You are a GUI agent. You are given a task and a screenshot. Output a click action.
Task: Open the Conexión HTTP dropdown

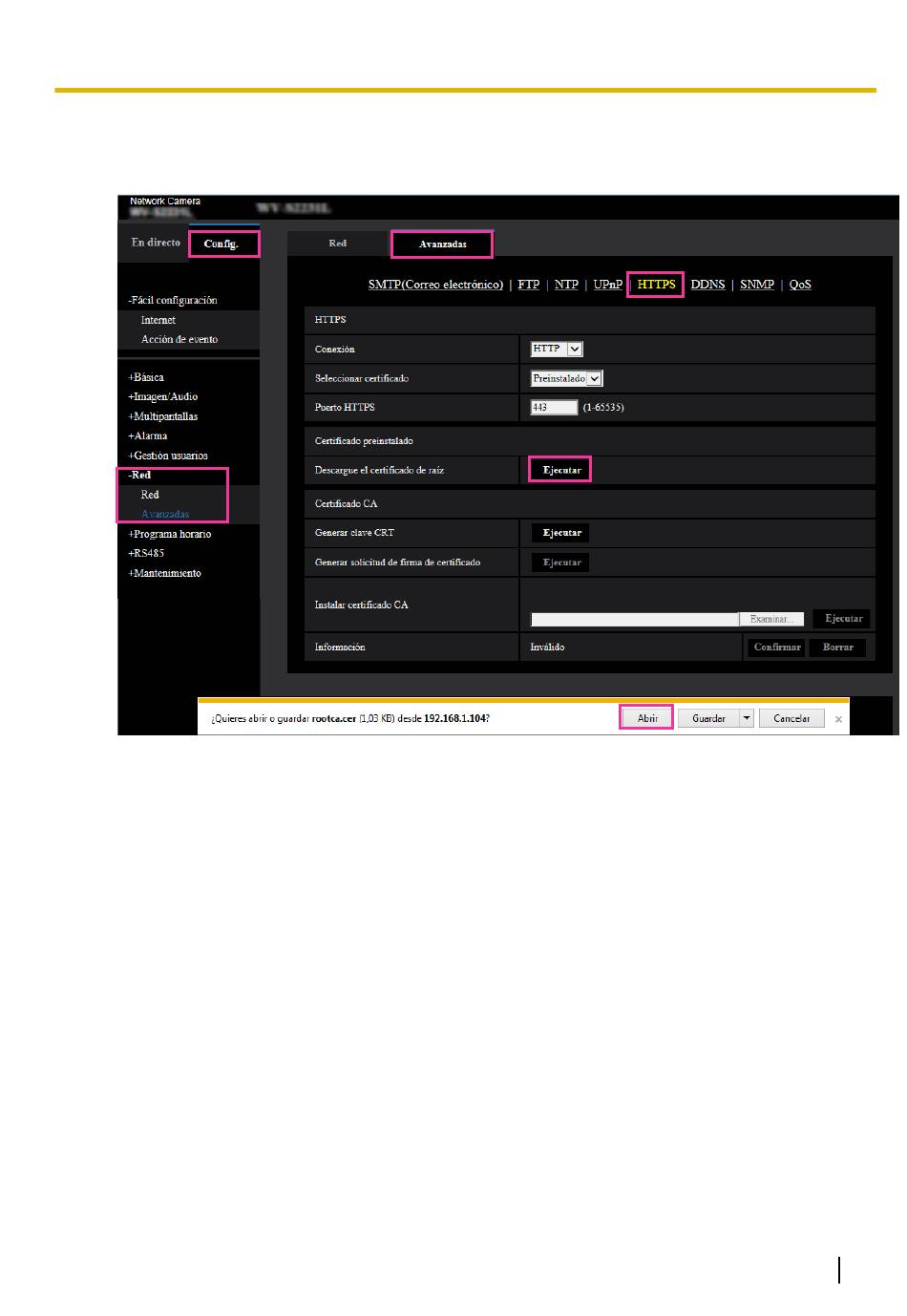[x=557, y=350]
